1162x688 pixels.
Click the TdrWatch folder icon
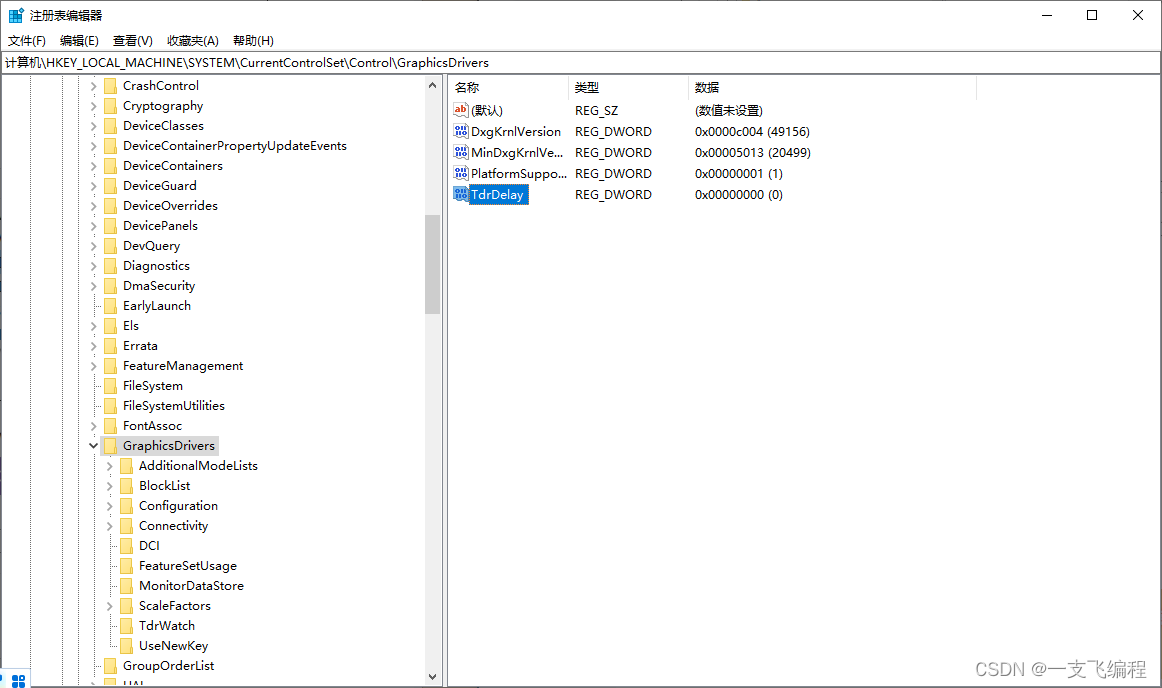coord(127,626)
